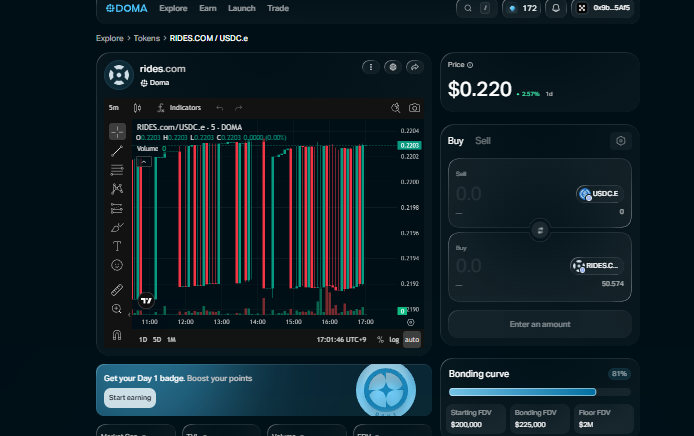Switch to the Sell tab
The image size is (694, 436).
point(482,141)
